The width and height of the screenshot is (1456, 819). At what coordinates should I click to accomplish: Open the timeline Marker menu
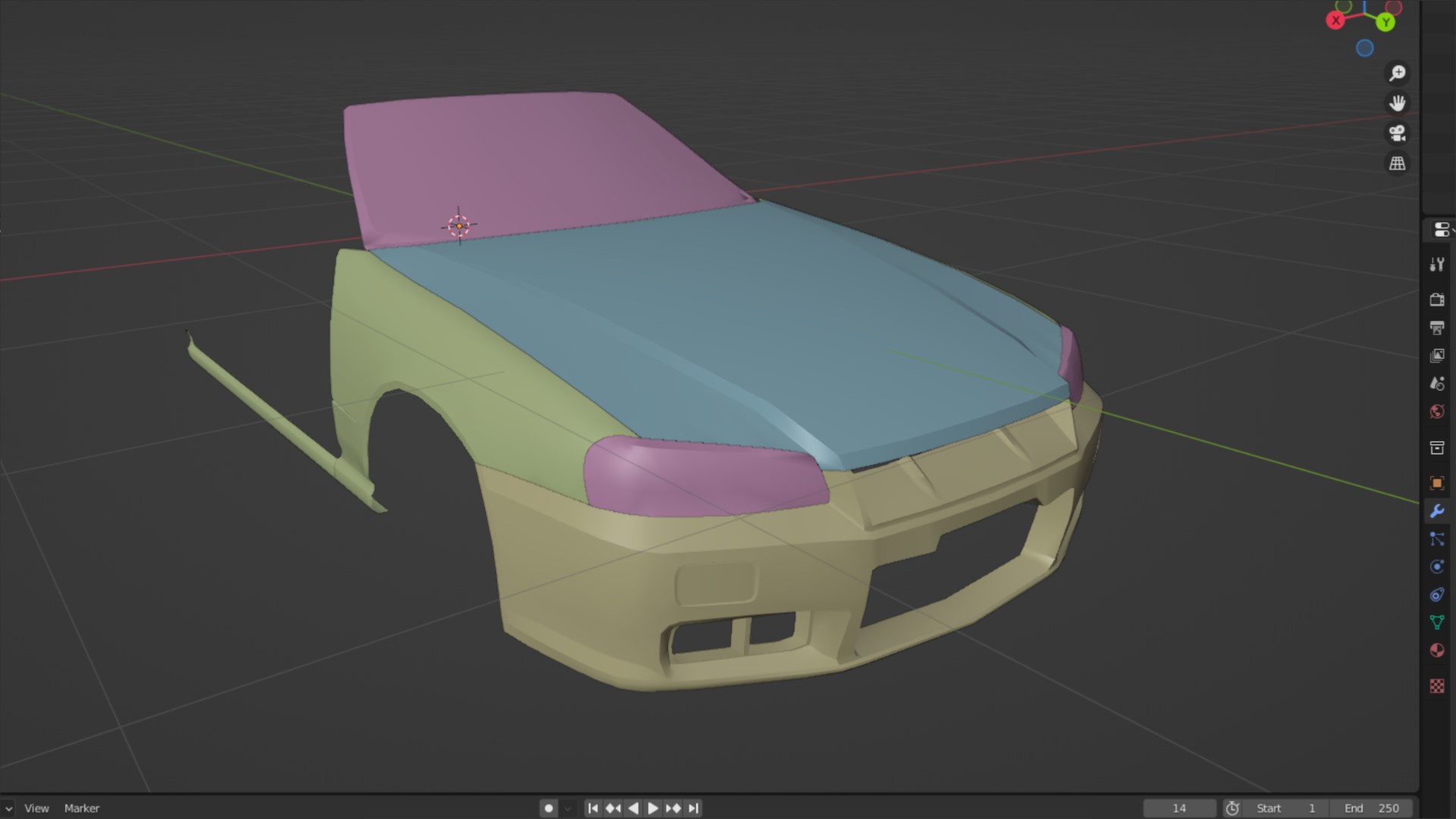click(82, 808)
